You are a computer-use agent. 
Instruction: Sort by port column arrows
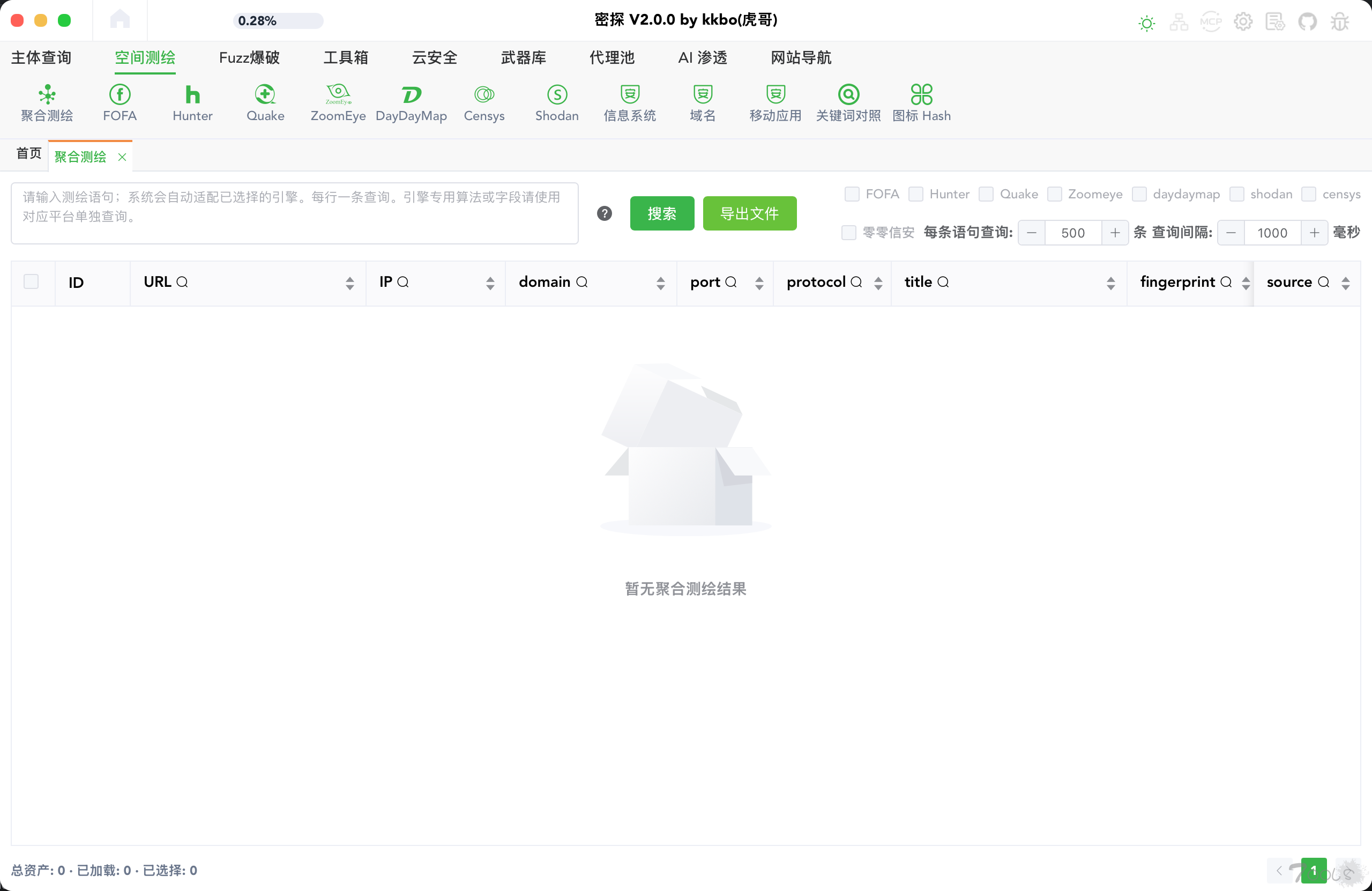point(759,283)
